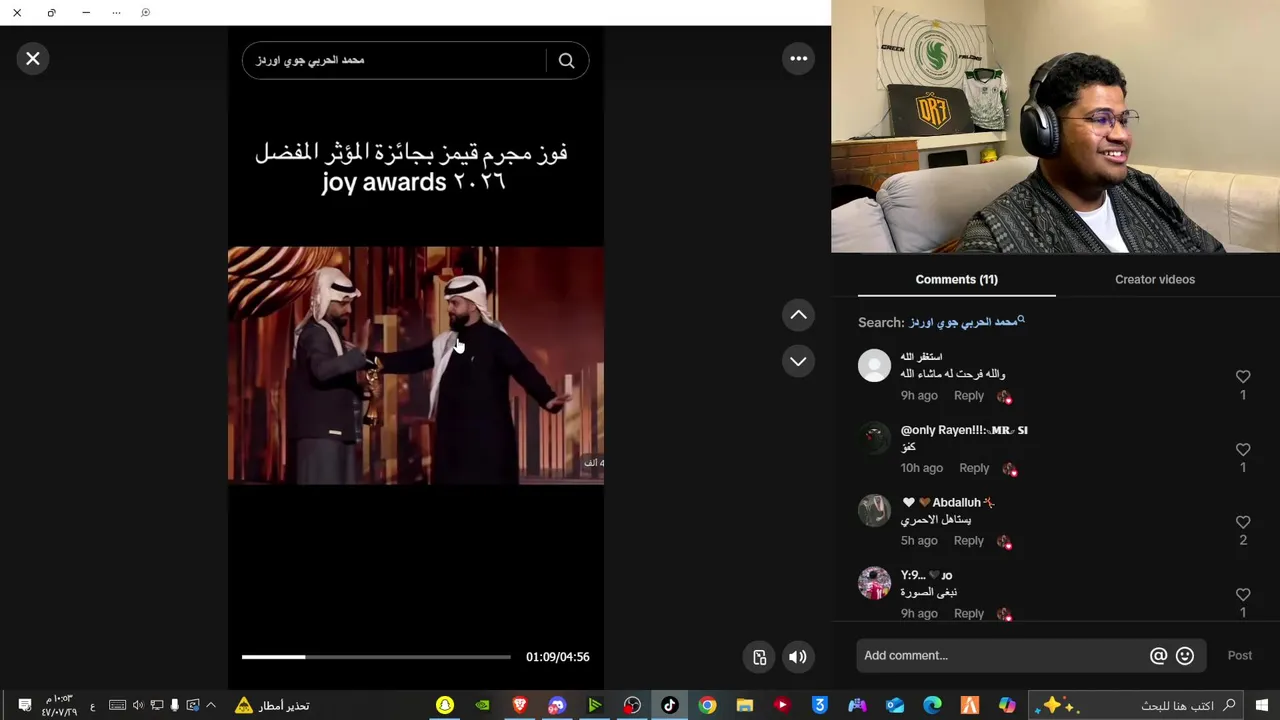The height and width of the screenshot is (720, 1280).
Task: Open the TikTok app in the taskbar
Action: [x=670, y=706]
